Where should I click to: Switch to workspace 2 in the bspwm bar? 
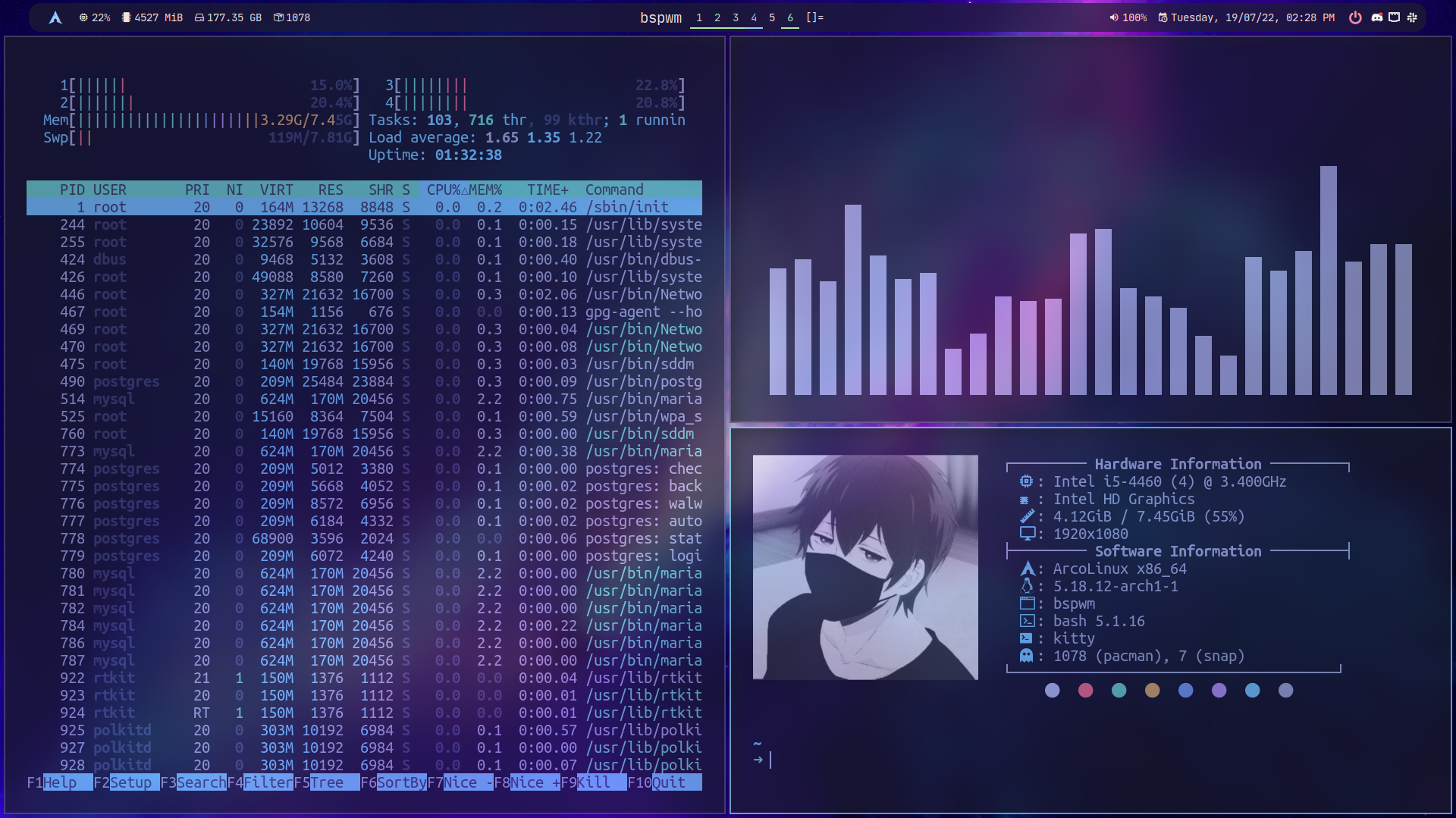click(x=717, y=17)
